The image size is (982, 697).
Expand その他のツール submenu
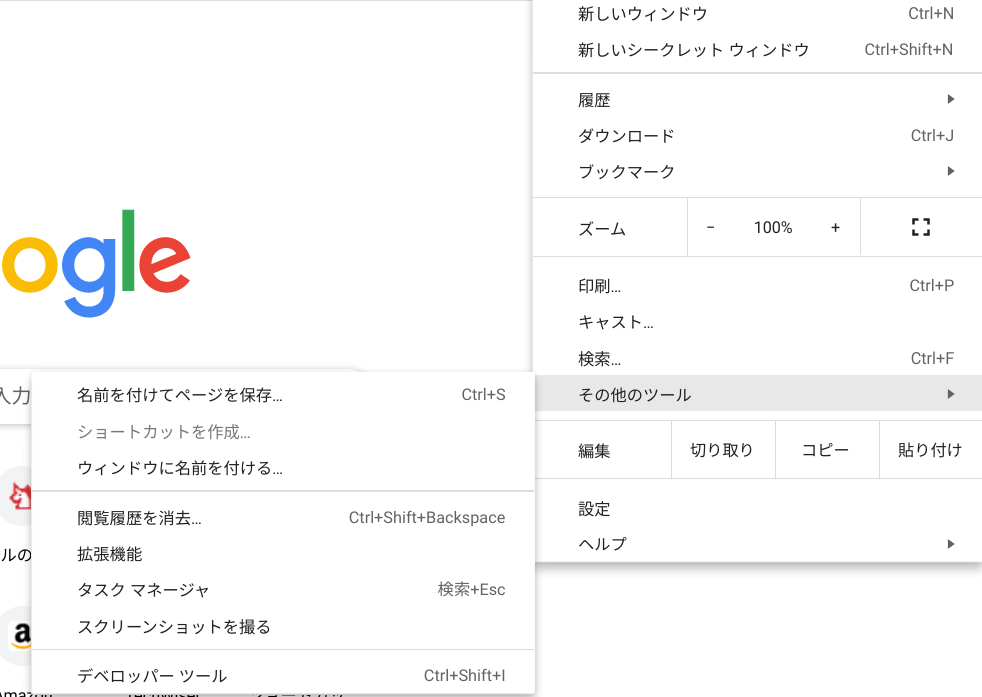click(758, 394)
